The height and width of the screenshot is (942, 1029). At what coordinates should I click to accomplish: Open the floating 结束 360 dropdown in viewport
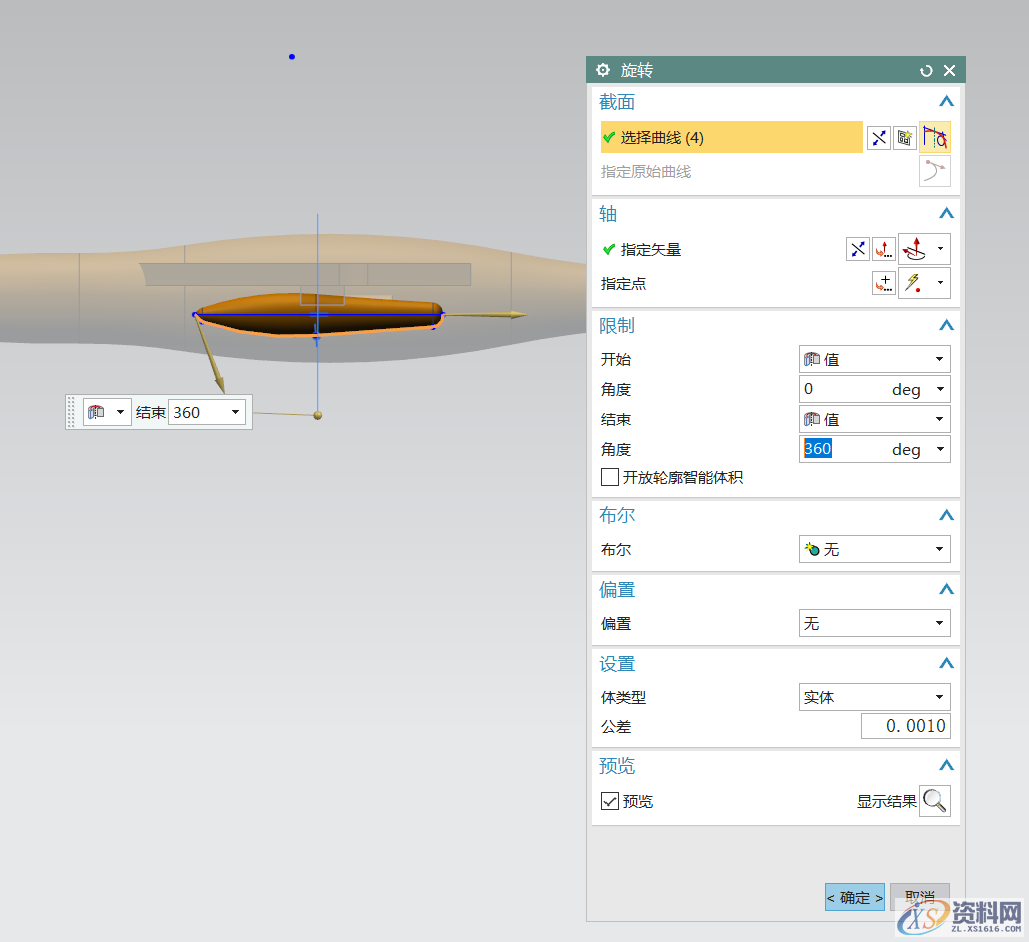(x=233, y=411)
